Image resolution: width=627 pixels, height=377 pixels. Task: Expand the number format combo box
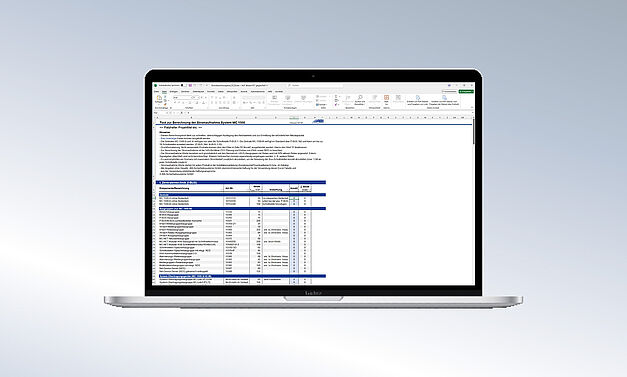click(x=254, y=98)
